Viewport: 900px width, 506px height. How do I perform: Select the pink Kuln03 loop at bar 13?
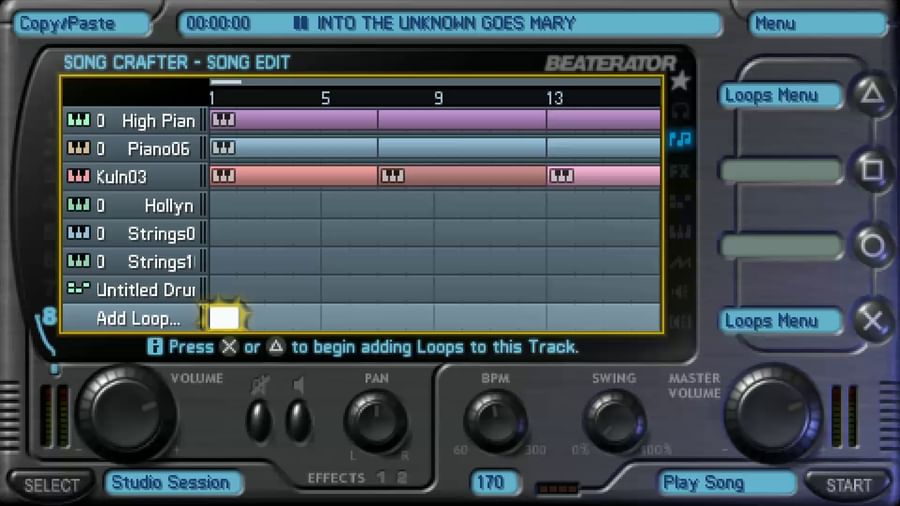pyautogui.click(x=603, y=176)
